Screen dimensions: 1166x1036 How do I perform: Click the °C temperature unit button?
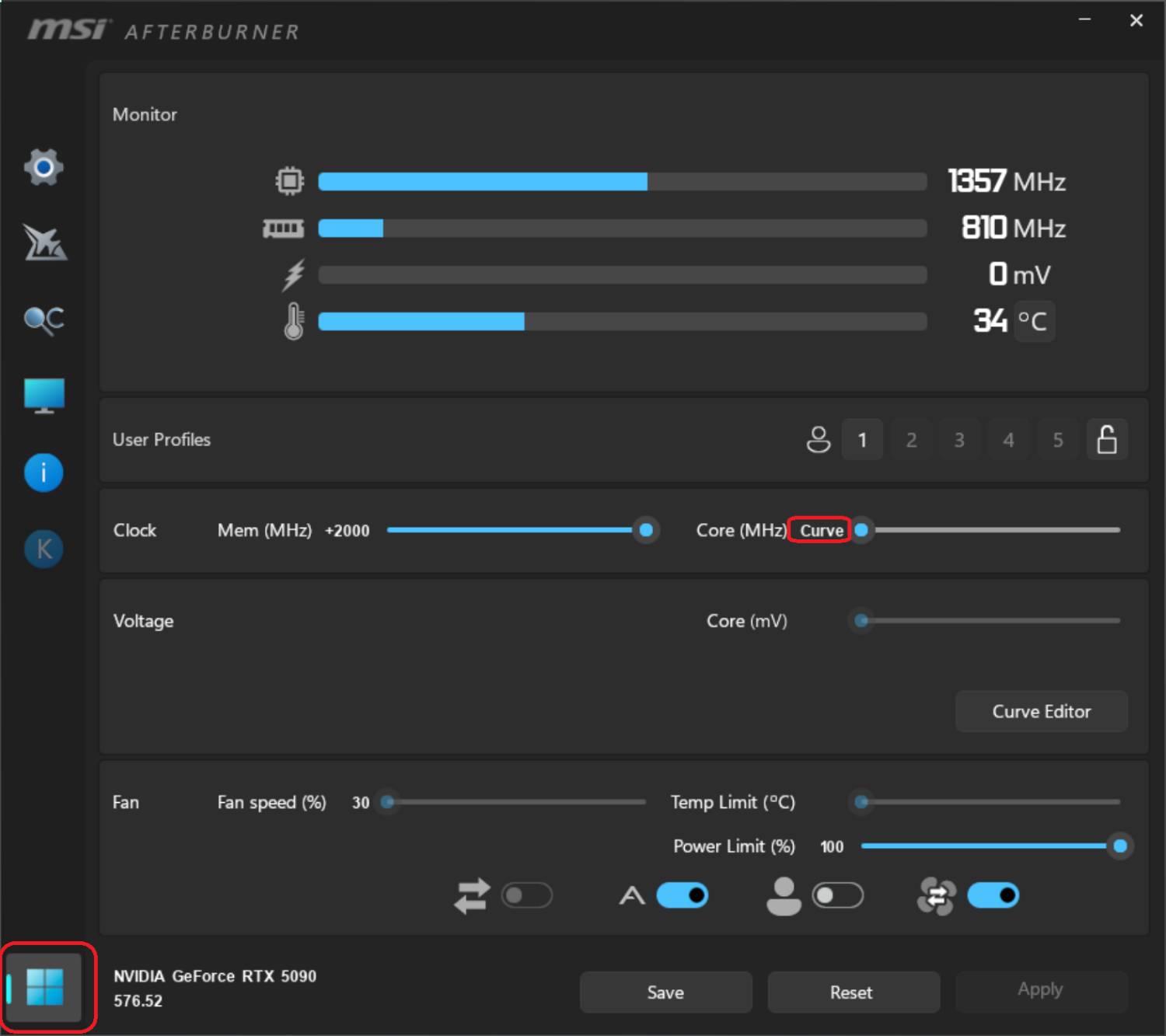click(x=1032, y=321)
